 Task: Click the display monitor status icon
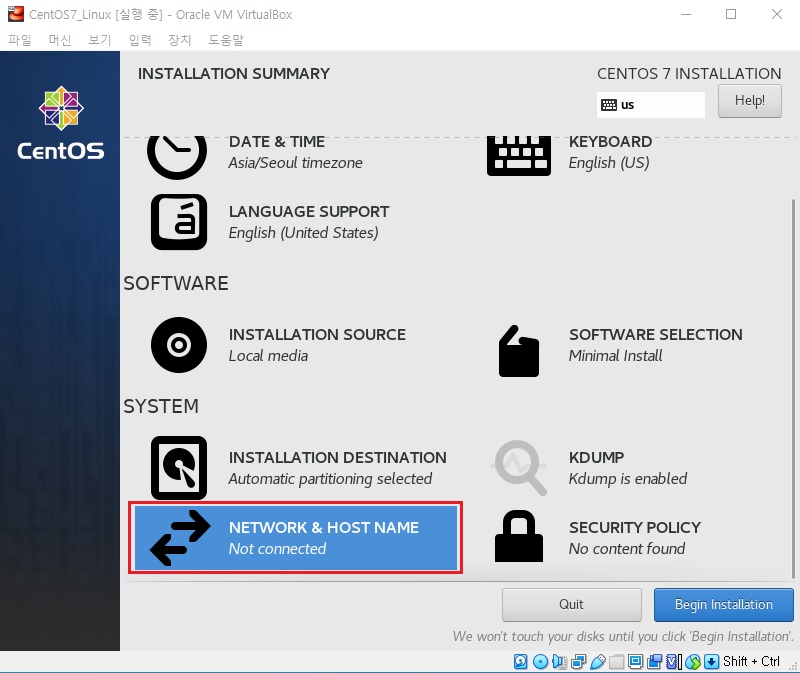coord(636,662)
